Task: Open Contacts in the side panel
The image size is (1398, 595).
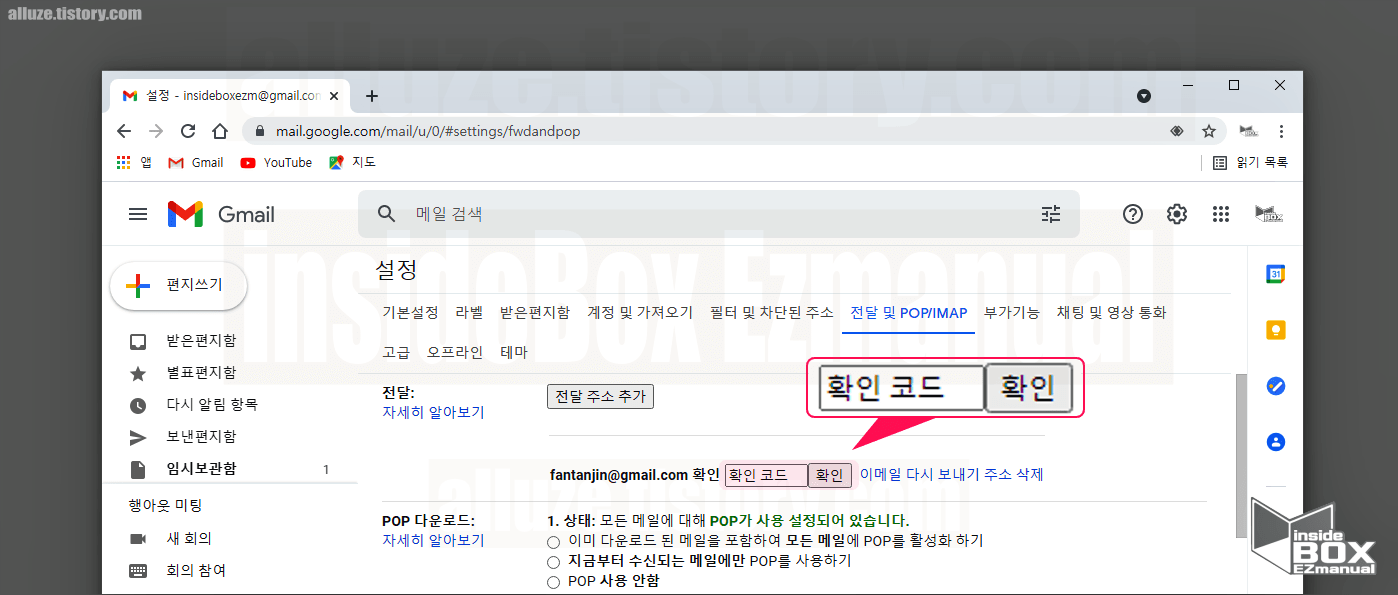Action: click(1275, 441)
